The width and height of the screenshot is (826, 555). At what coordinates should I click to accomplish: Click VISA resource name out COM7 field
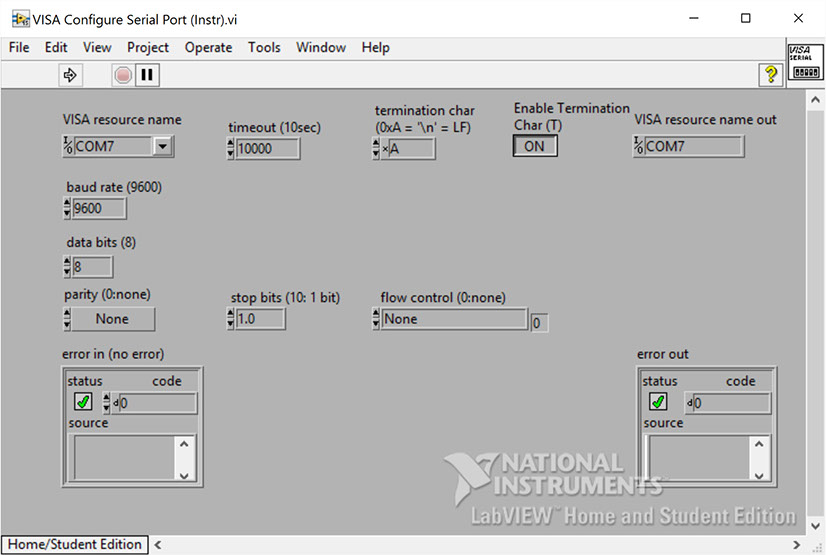coord(694,146)
